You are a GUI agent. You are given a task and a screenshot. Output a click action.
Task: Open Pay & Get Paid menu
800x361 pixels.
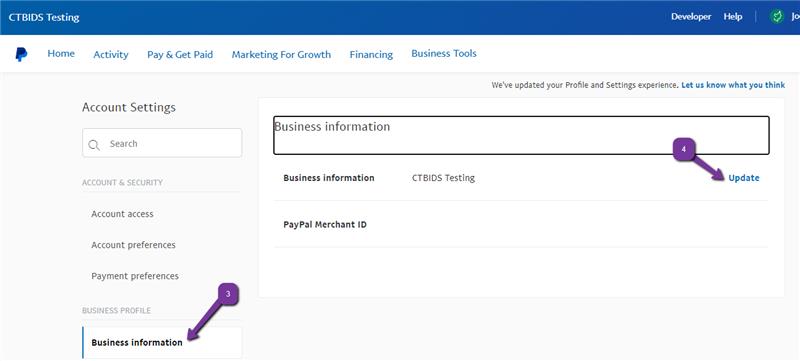coord(180,55)
